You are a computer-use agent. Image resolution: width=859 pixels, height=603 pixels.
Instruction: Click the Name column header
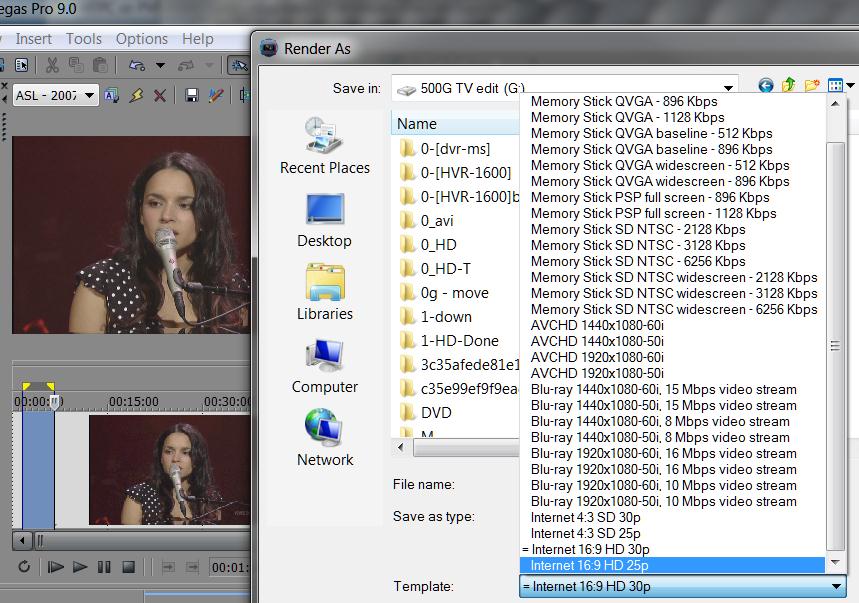pyautogui.click(x=455, y=124)
